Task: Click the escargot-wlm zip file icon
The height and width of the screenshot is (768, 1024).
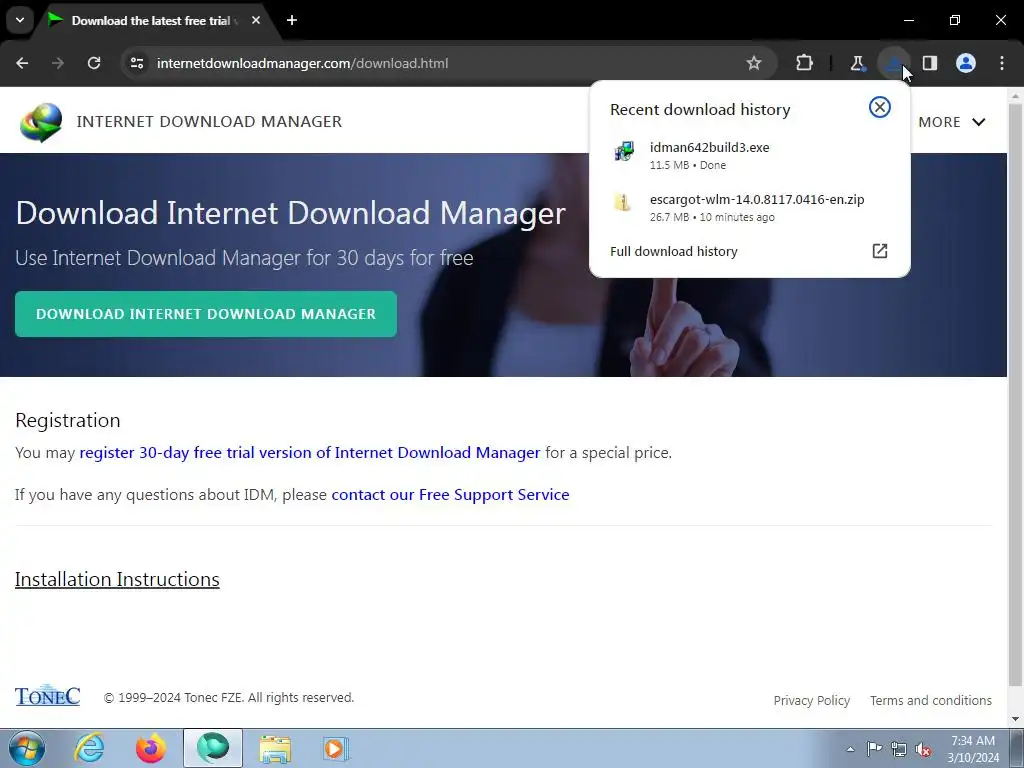Action: tap(623, 202)
